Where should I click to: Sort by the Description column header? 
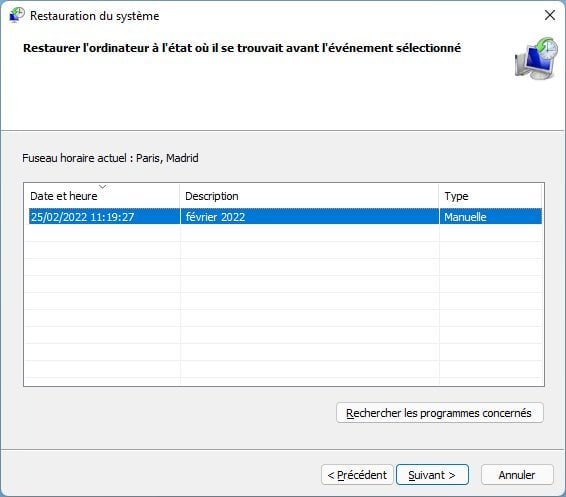[309, 196]
